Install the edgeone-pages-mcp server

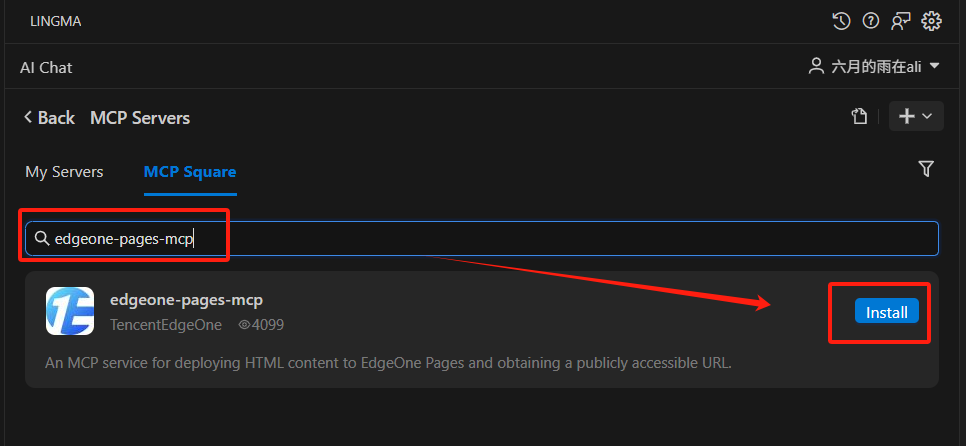(x=887, y=312)
